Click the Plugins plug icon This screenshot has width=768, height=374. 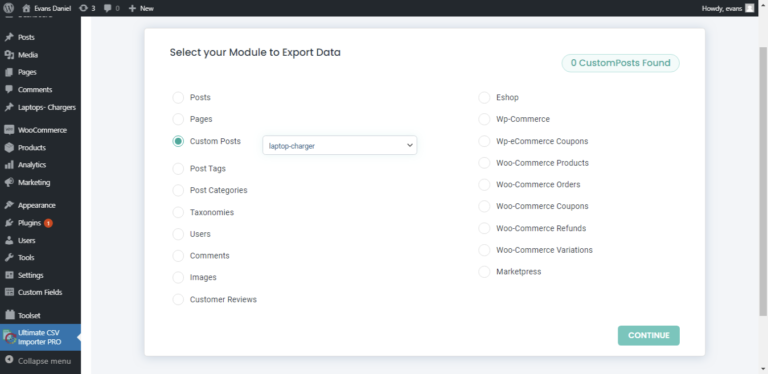click(x=9, y=223)
